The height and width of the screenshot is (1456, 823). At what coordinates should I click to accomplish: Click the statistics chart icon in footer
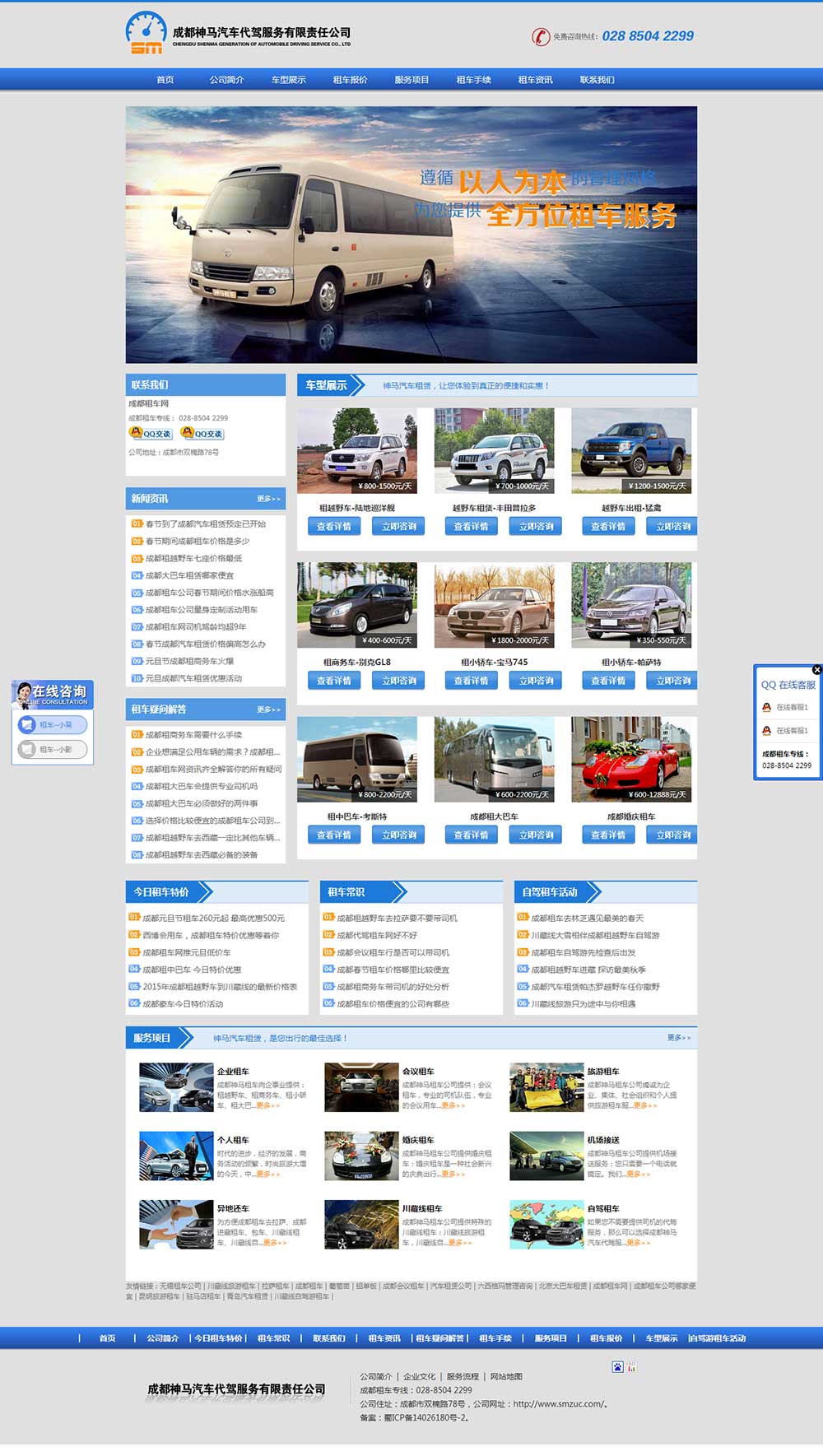click(632, 1367)
